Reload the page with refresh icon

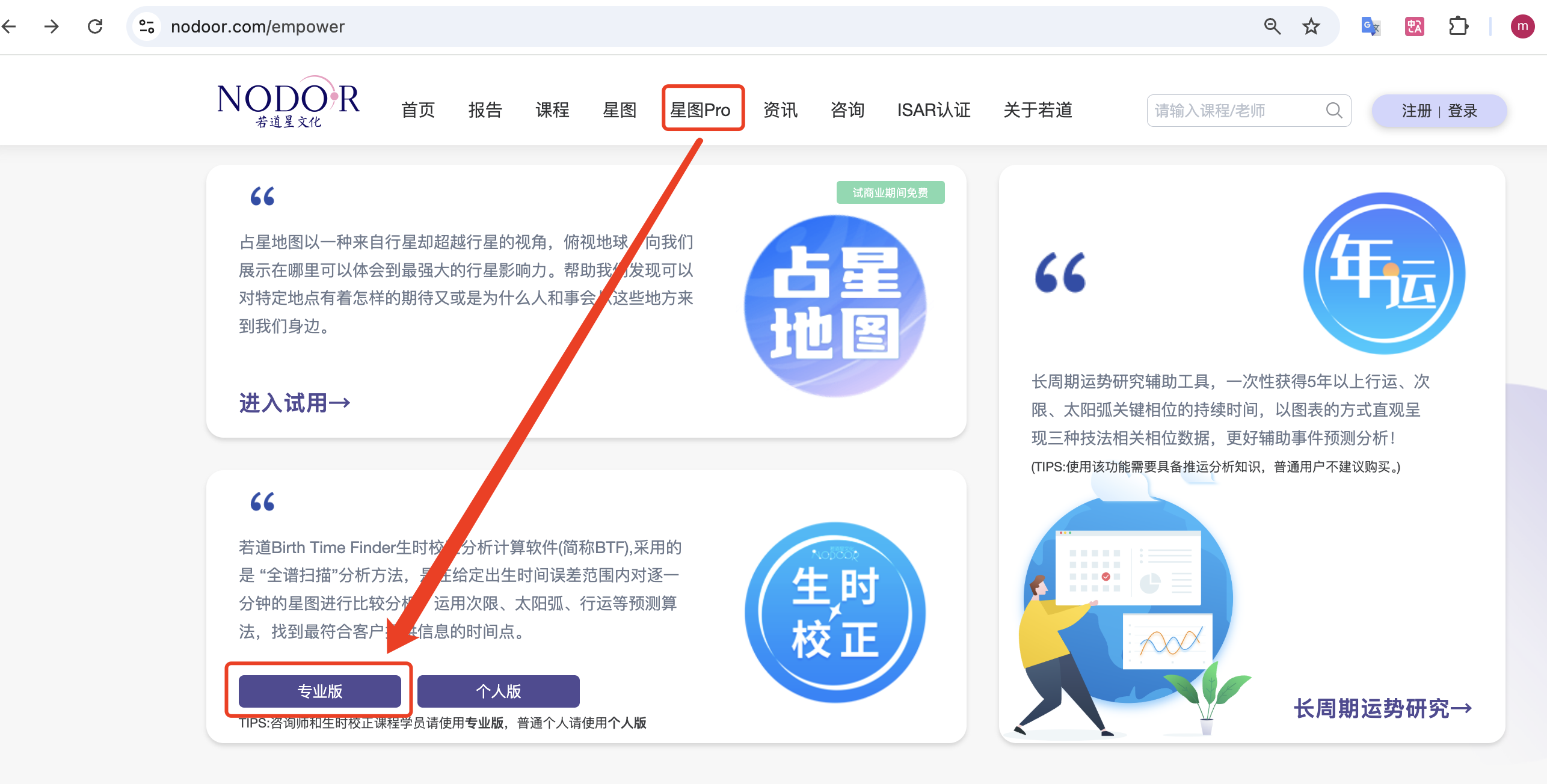pyautogui.click(x=95, y=26)
